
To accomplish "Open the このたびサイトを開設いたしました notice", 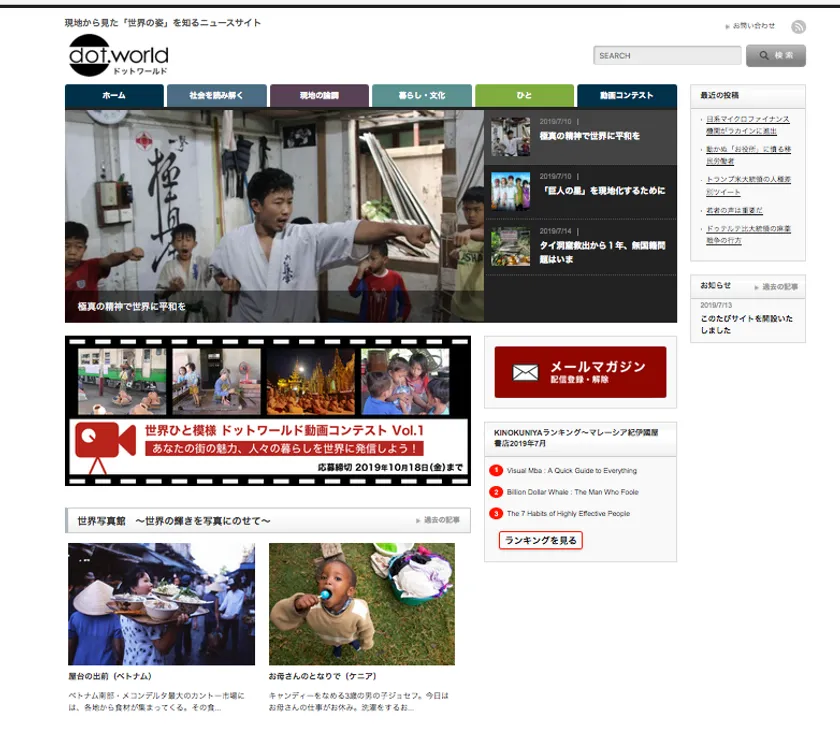I will pos(746,324).
